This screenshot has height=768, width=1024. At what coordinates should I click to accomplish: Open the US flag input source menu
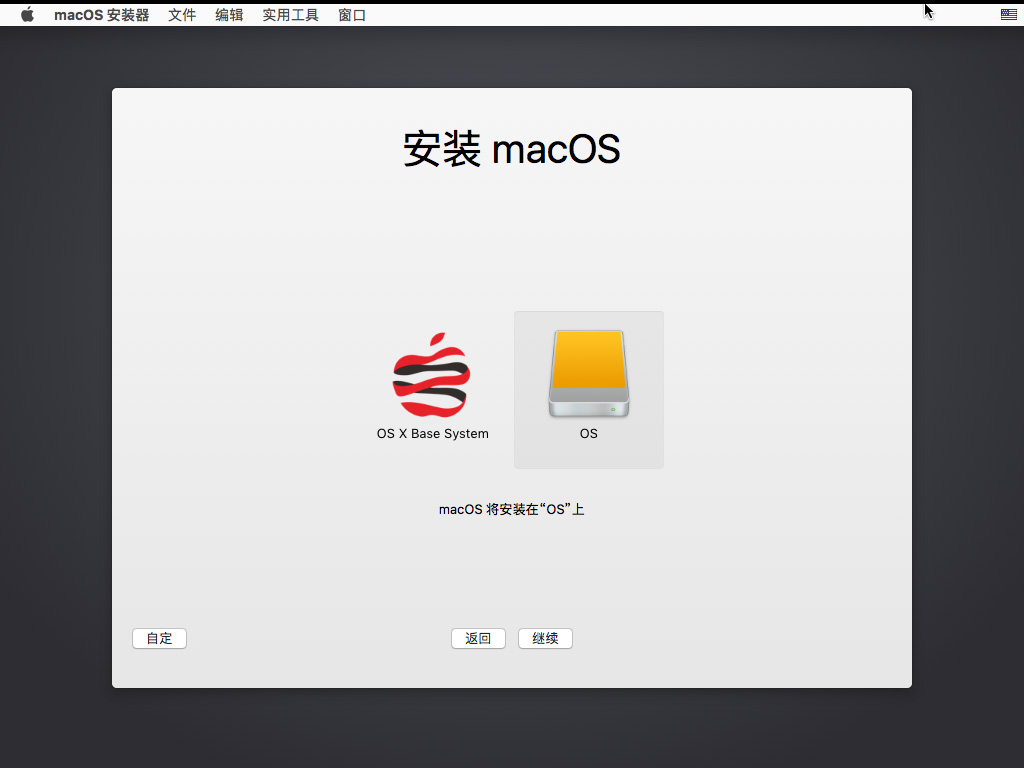(x=1008, y=14)
